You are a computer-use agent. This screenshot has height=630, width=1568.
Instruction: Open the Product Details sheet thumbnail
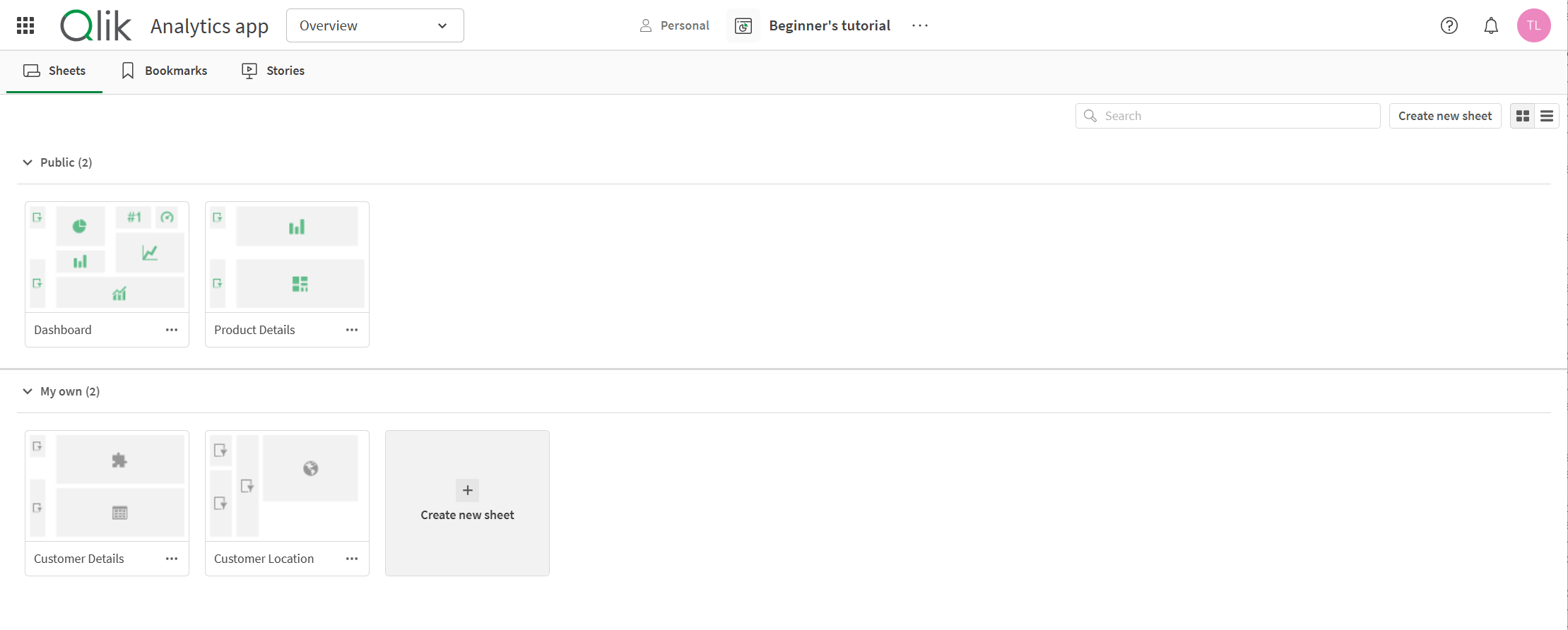(x=287, y=257)
